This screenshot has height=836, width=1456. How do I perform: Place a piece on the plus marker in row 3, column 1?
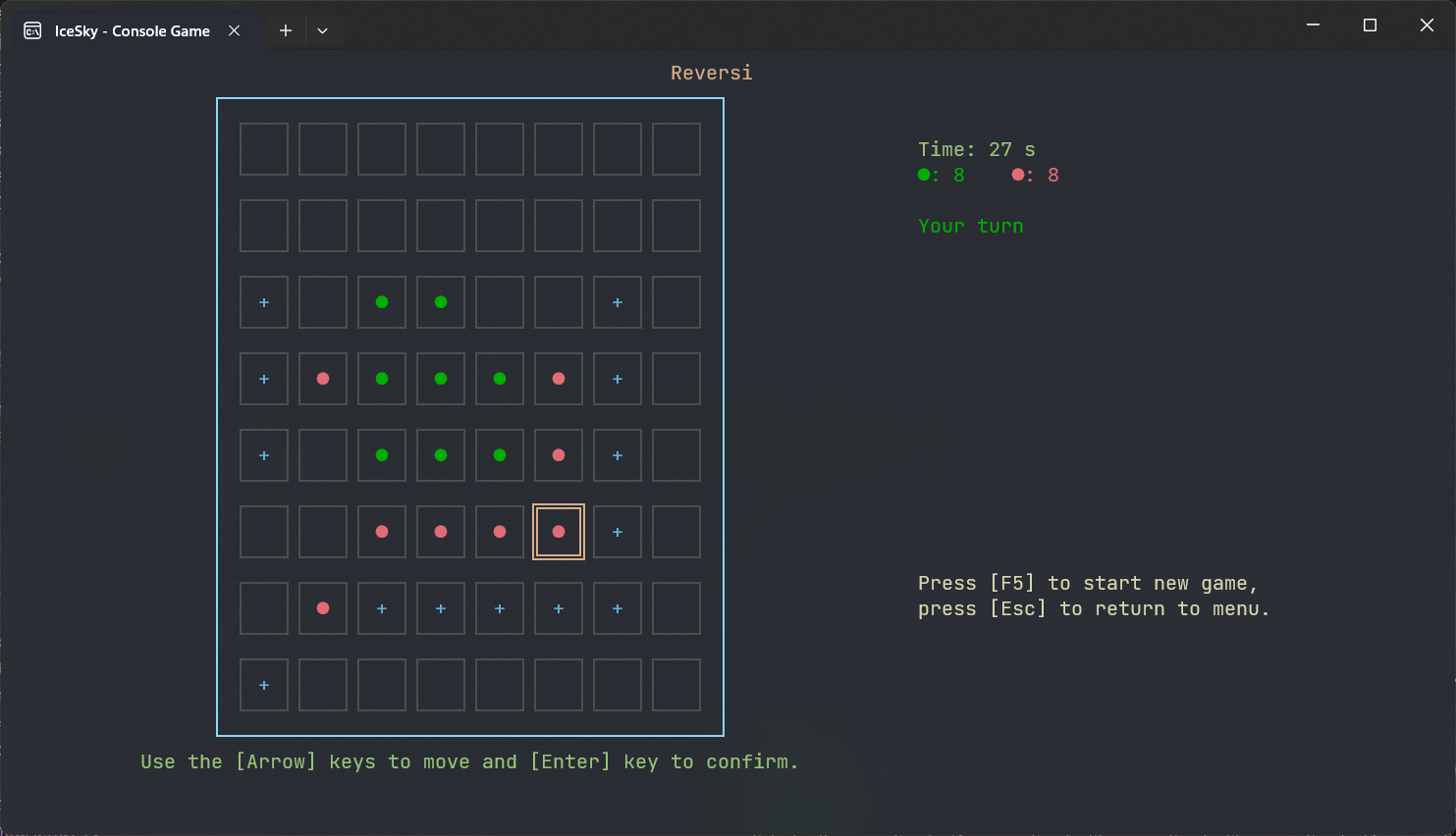click(x=264, y=302)
